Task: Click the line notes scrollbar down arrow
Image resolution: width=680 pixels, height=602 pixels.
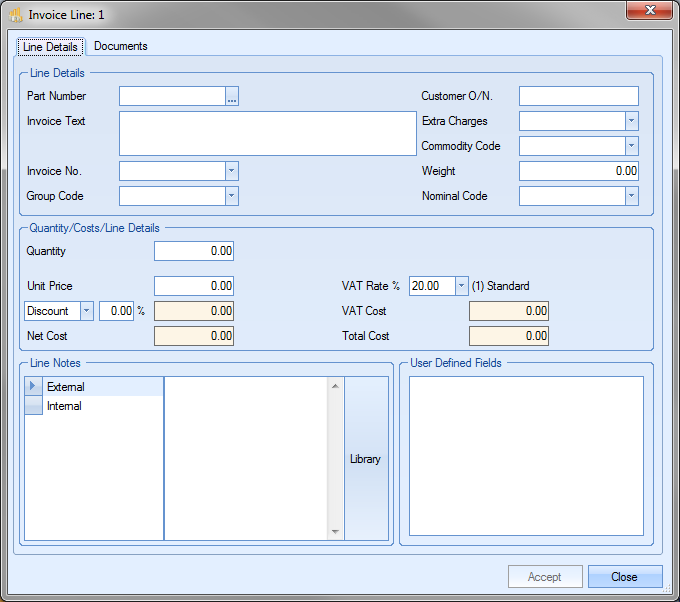Action: 335,532
